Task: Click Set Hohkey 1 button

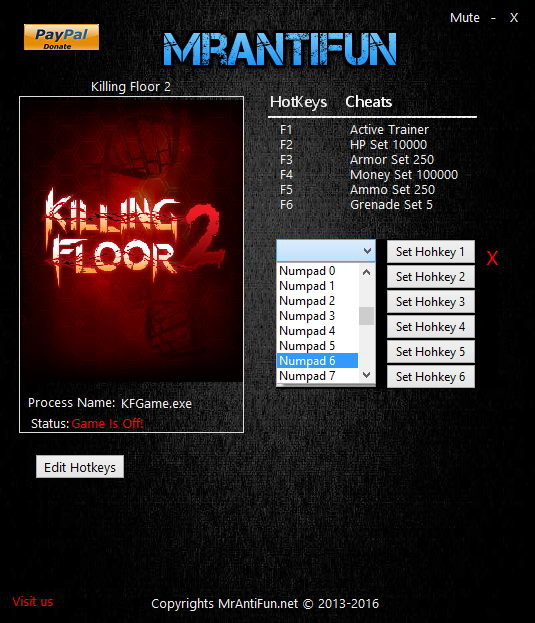Action: (431, 252)
